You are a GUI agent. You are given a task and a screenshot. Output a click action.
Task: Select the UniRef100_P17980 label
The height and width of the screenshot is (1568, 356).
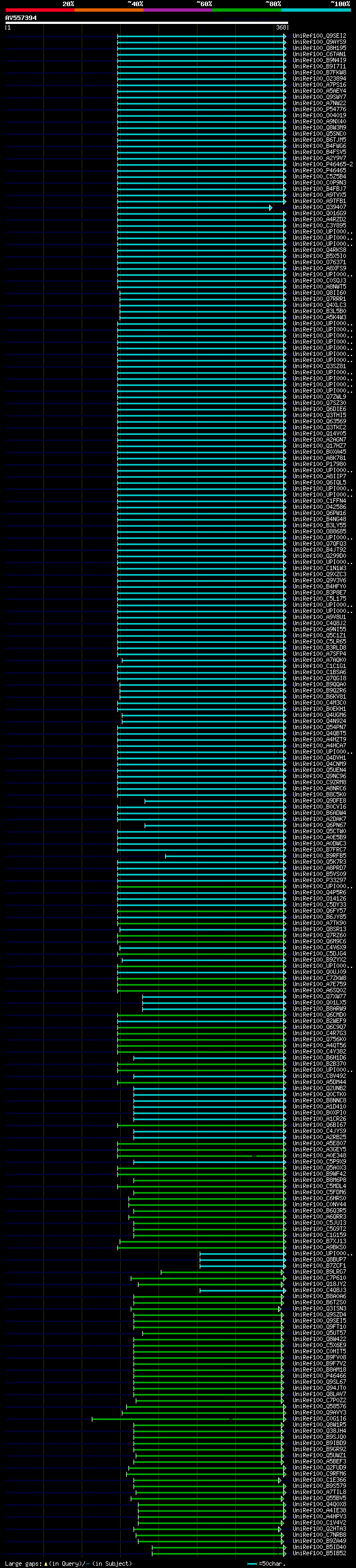(319, 464)
